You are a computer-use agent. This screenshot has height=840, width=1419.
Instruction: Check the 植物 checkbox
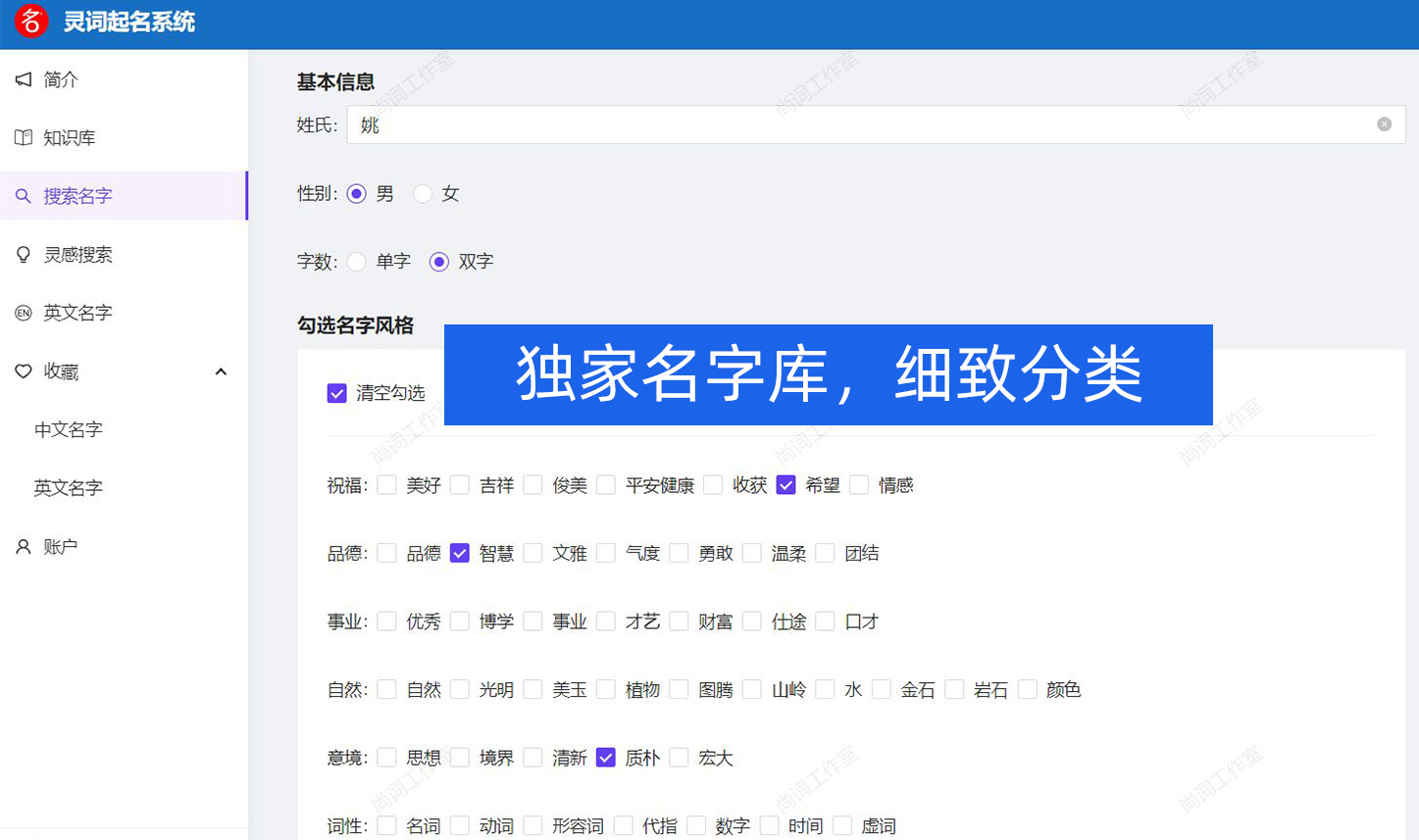coord(606,690)
